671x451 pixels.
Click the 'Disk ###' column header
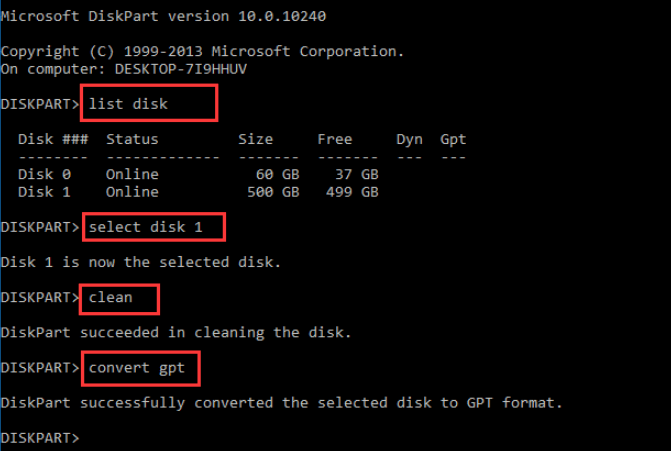point(52,139)
